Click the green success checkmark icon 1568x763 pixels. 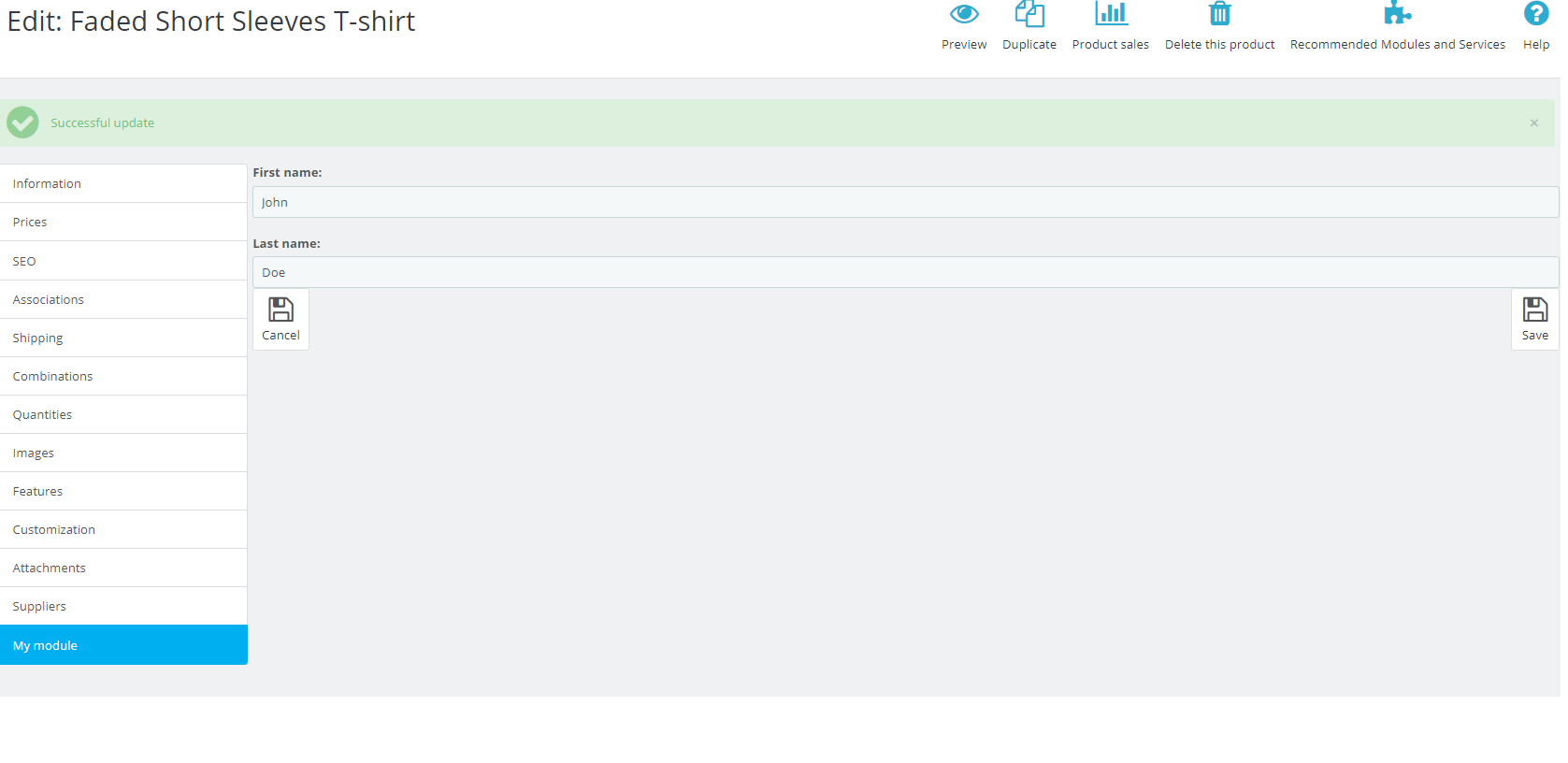pos(22,122)
